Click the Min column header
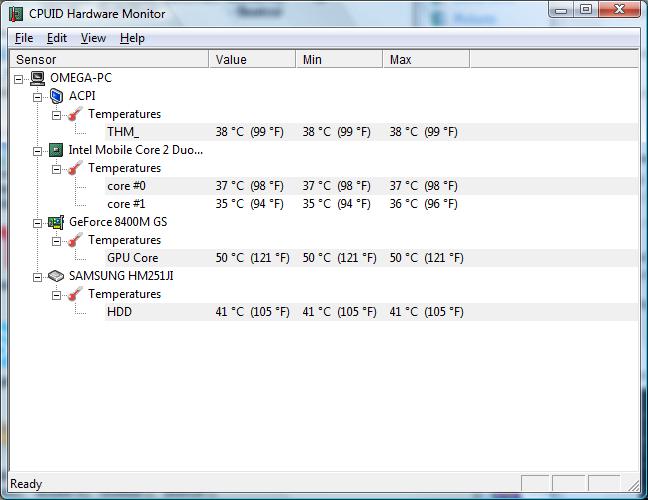This screenshot has width=648, height=500. [x=339, y=60]
